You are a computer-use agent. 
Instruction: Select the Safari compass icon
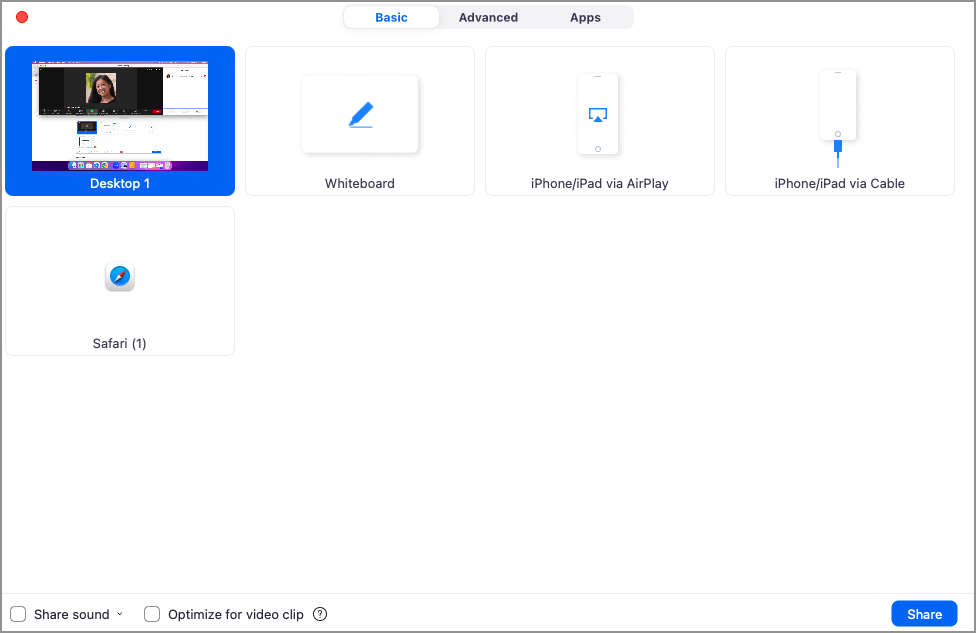[120, 277]
